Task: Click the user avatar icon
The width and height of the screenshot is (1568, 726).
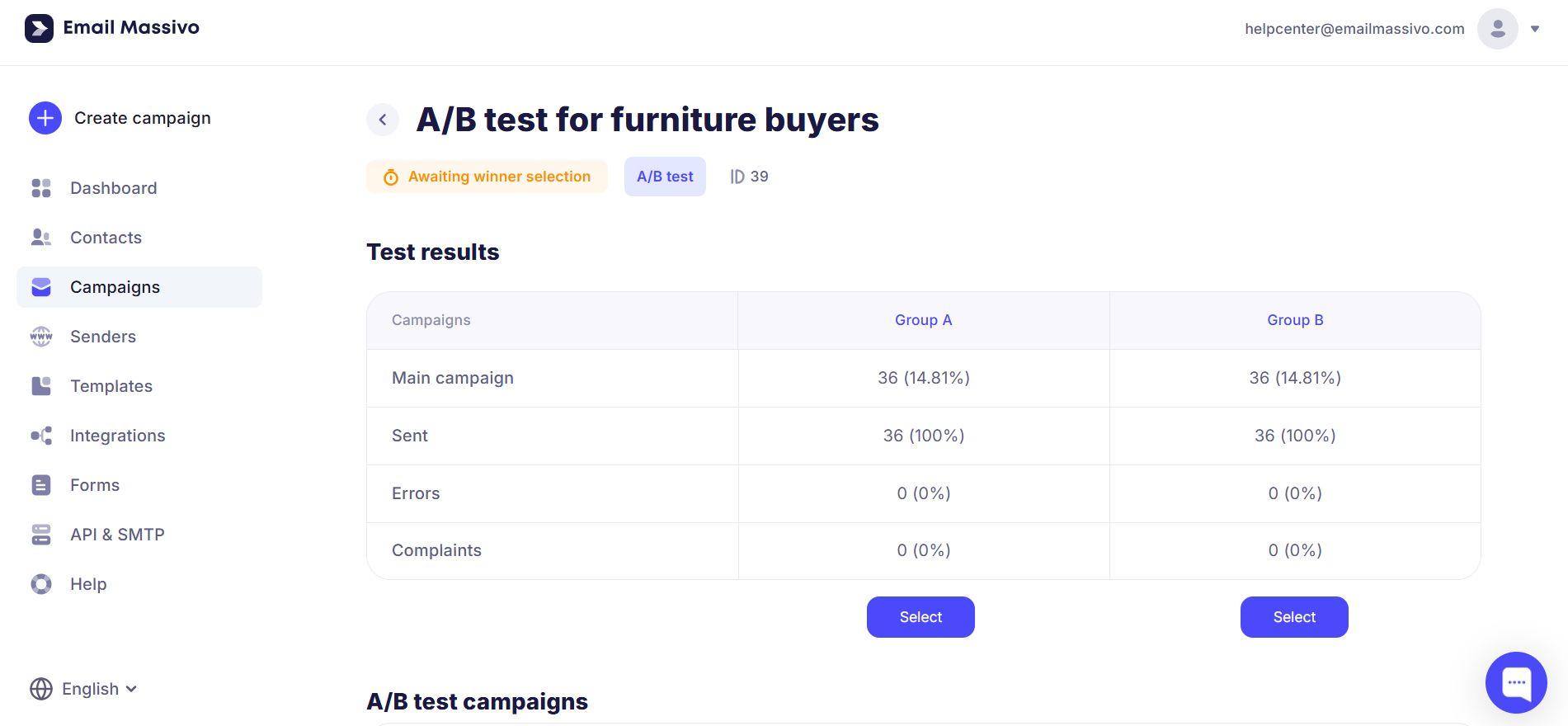Action: tap(1497, 29)
